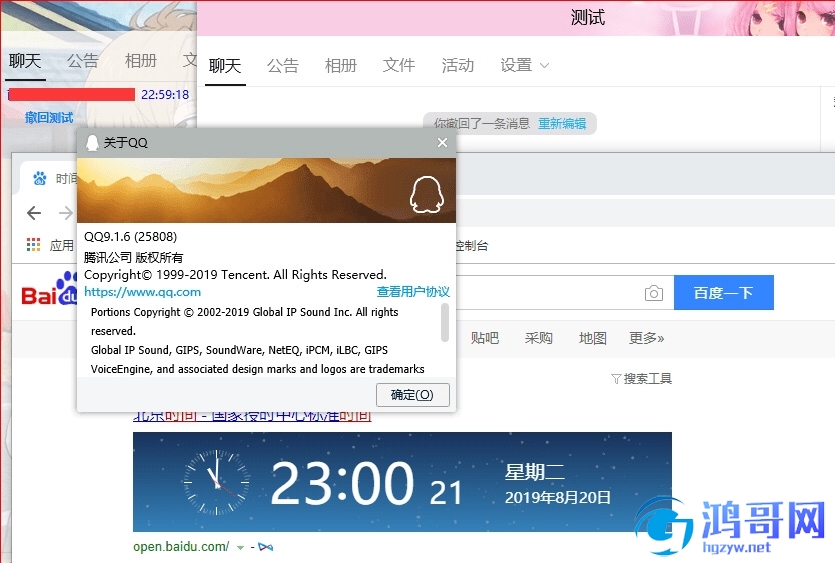Click the Baidu logo on search page
Image resolution: width=835 pixels, height=563 pixels.
[x=49, y=290]
